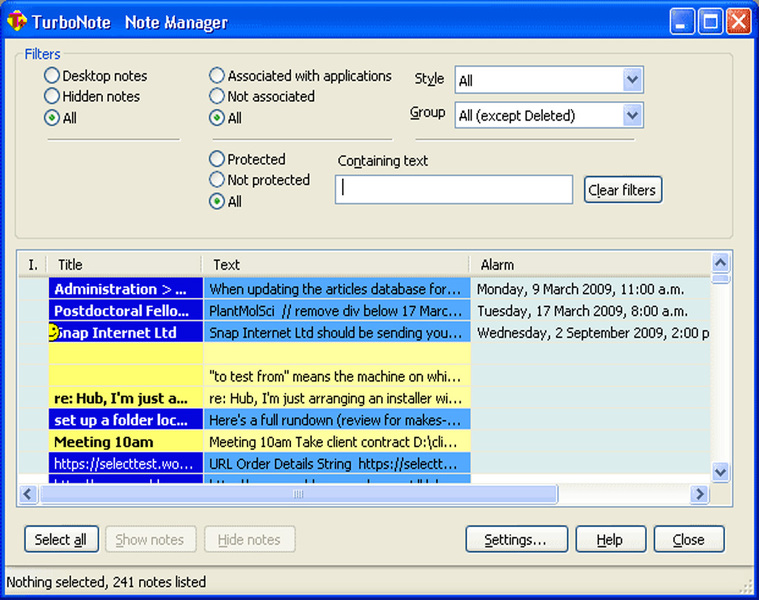Click vertical scrollbar up arrow
Image resolution: width=759 pixels, height=600 pixels.
pyautogui.click(x=720, y=263)
